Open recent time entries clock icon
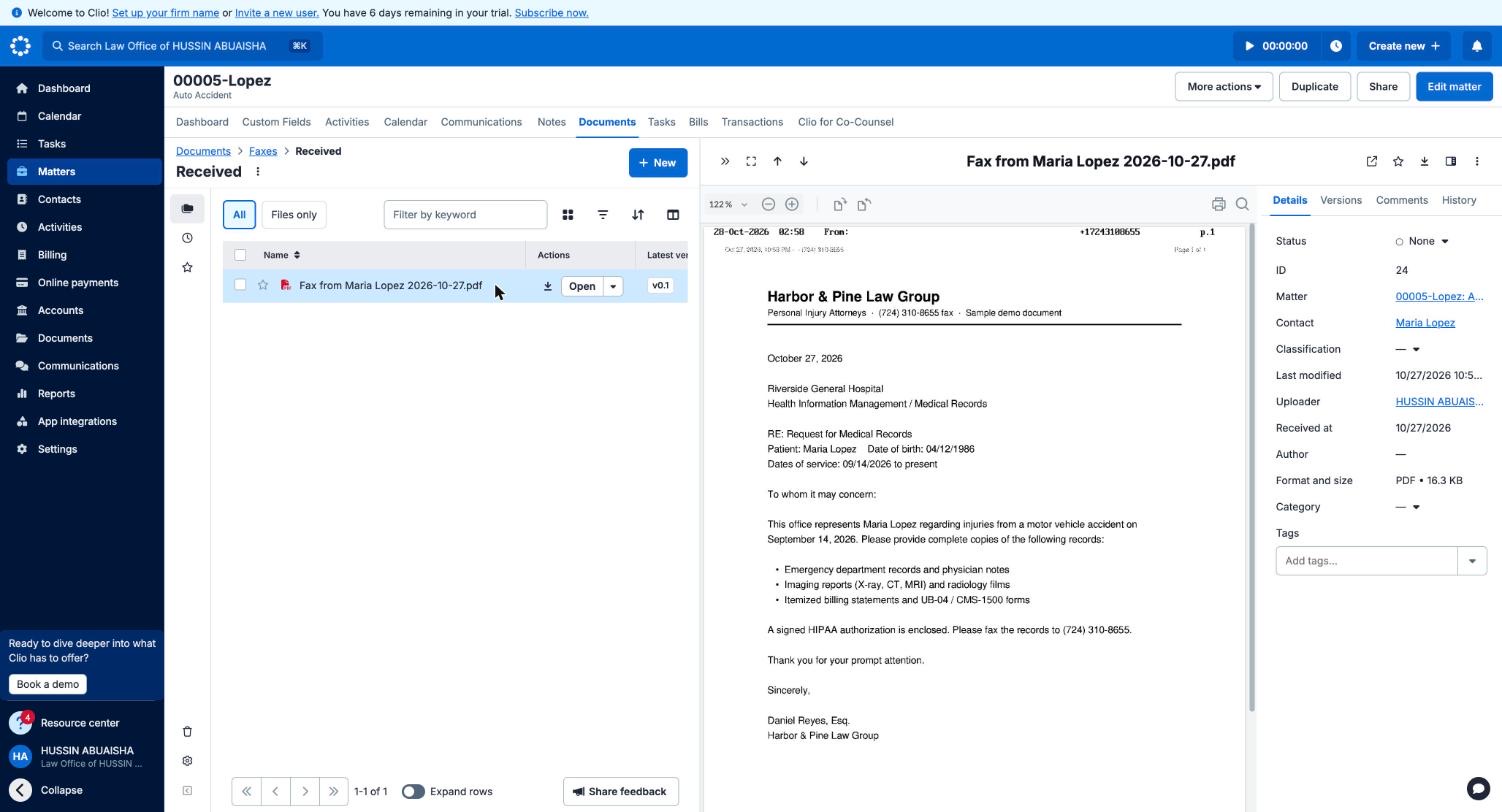The height and width of the screenshot is (812, 1502). [1336, 46]
